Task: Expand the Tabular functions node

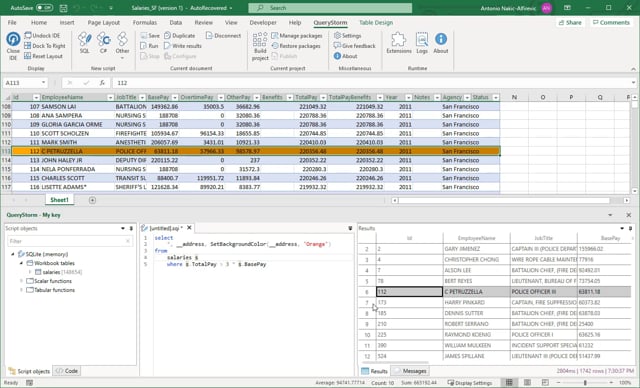Action: point(21,290)
